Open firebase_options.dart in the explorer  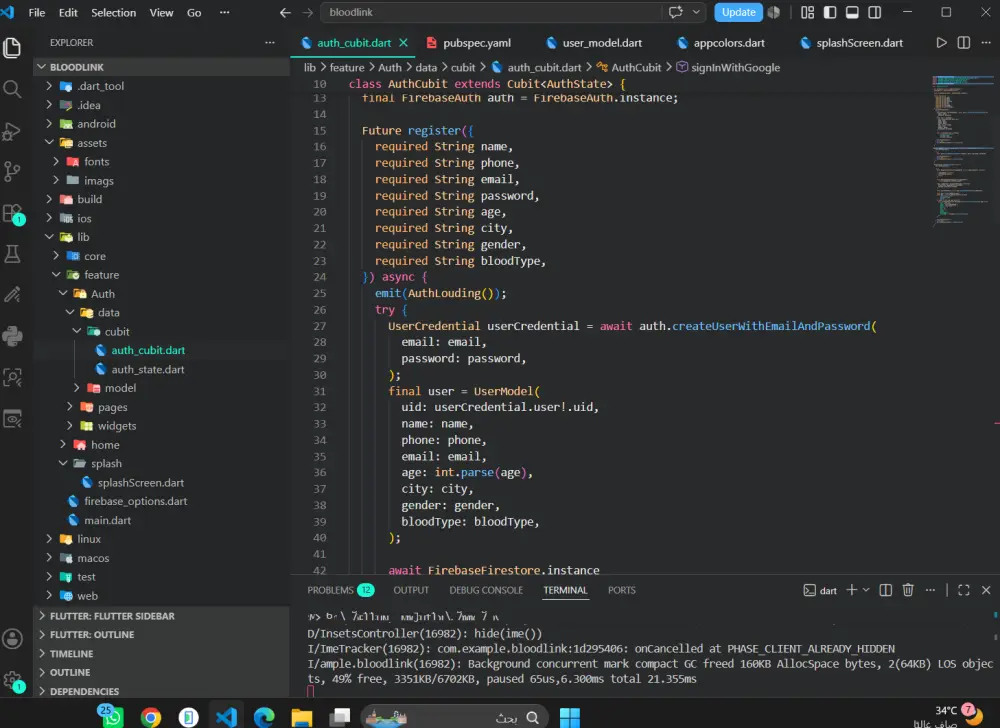tap(135, 501)
